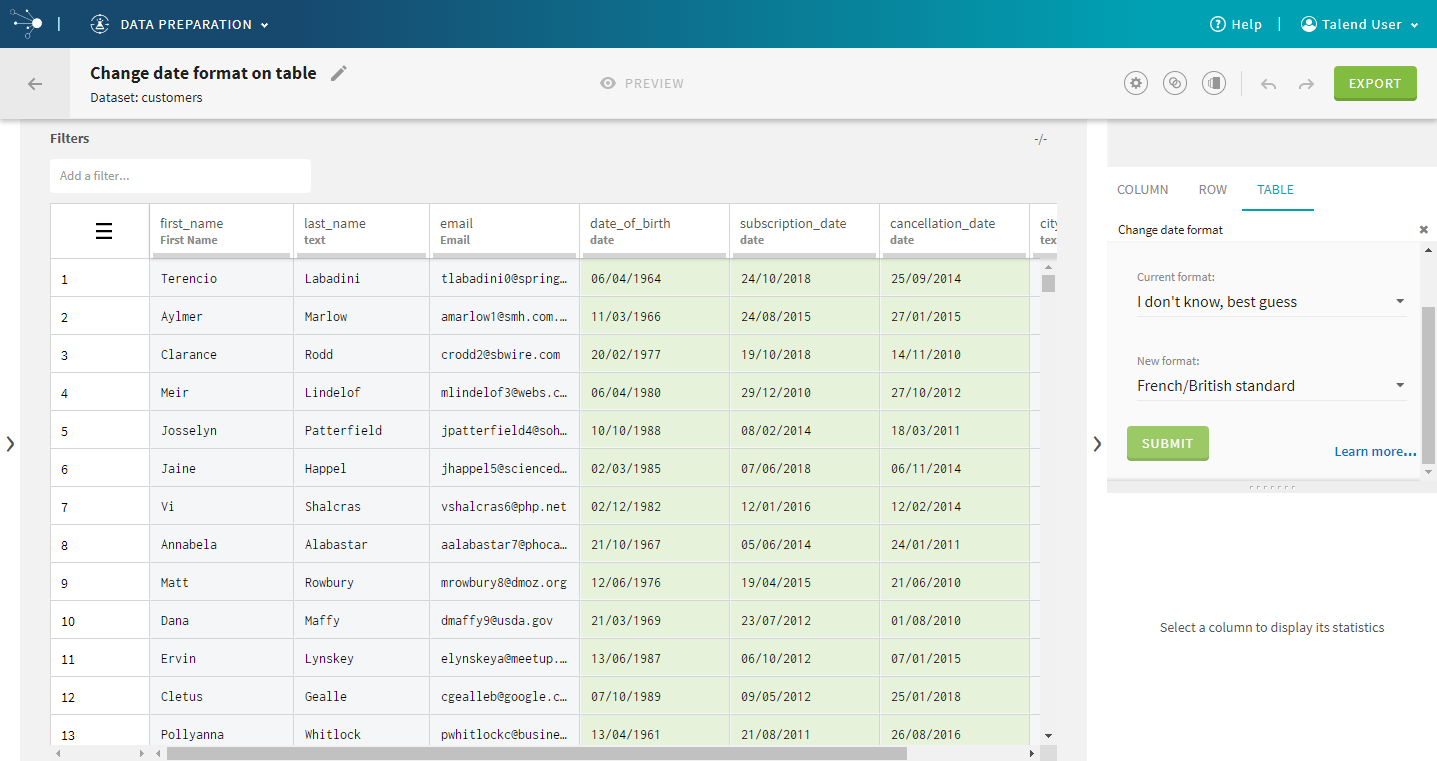Click the Talend logo icon
The image size is (1437, 761).
coord(27,24)
